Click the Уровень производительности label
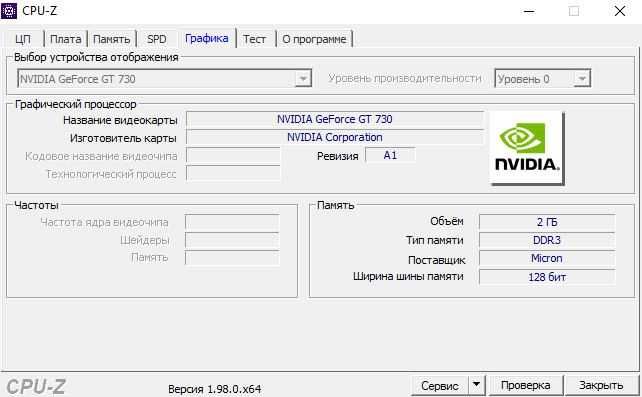This screenshot has height=397, width=642. tap(405, 78)
